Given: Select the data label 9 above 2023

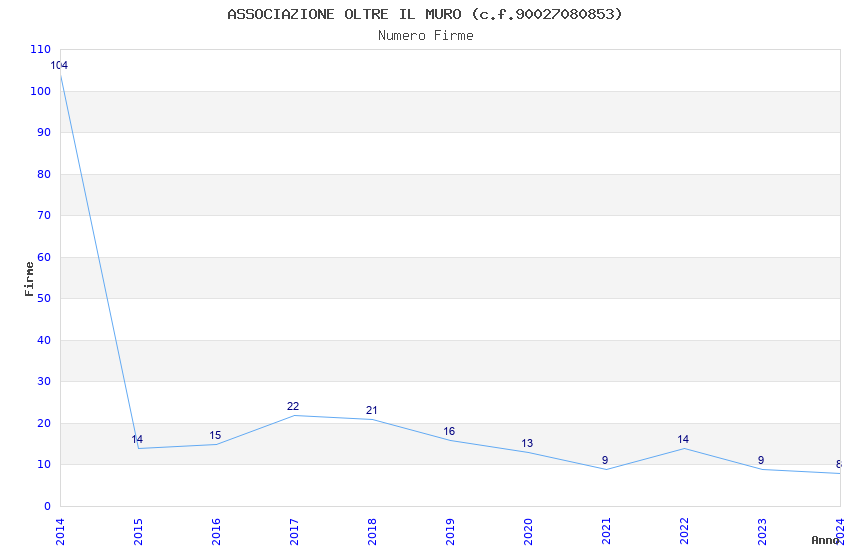Looking at the screenshot, I should 761,460.
